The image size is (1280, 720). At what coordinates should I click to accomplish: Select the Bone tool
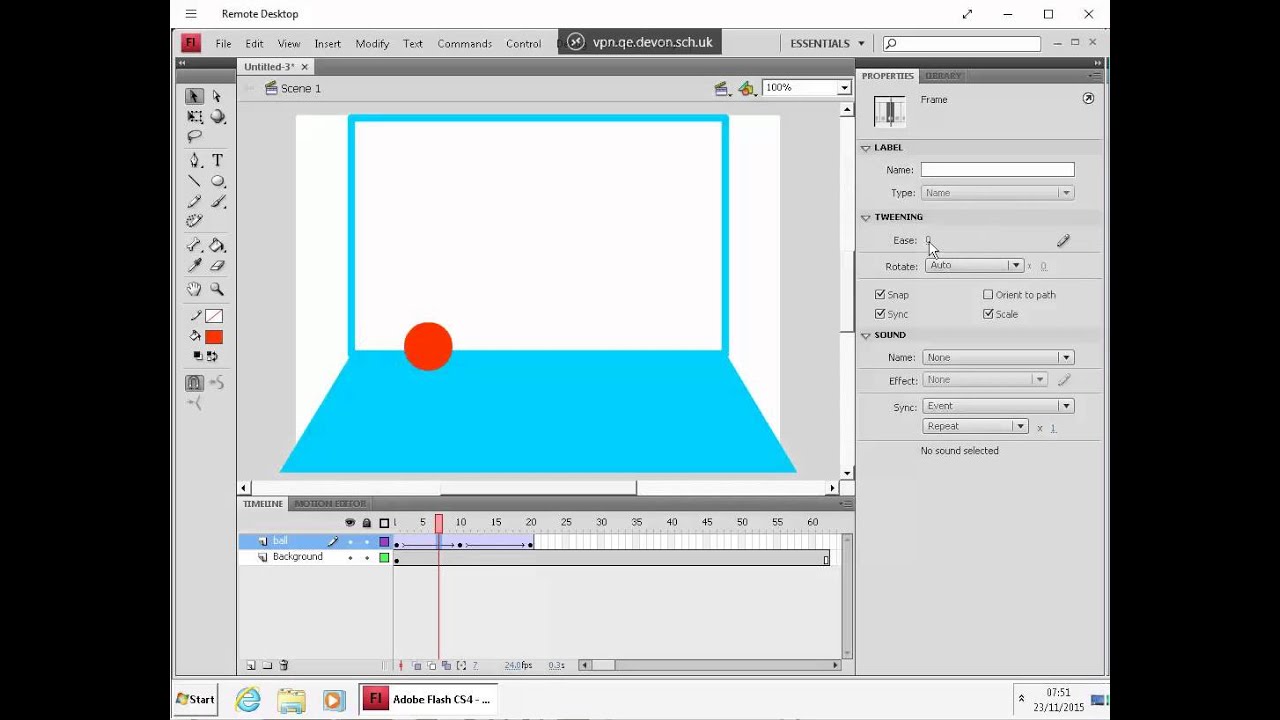194,245
